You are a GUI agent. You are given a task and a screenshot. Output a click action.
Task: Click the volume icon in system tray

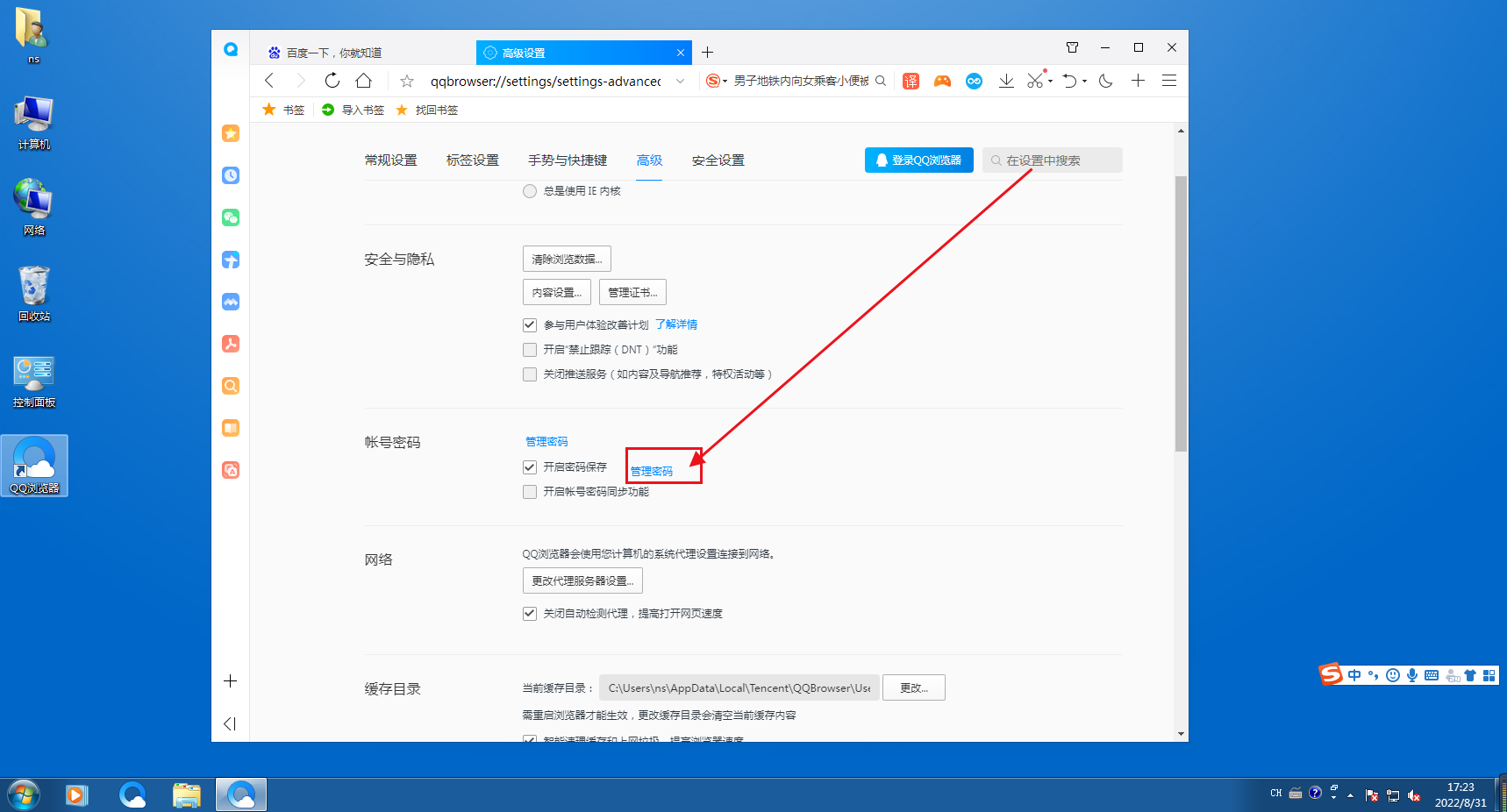point(1414,795)
